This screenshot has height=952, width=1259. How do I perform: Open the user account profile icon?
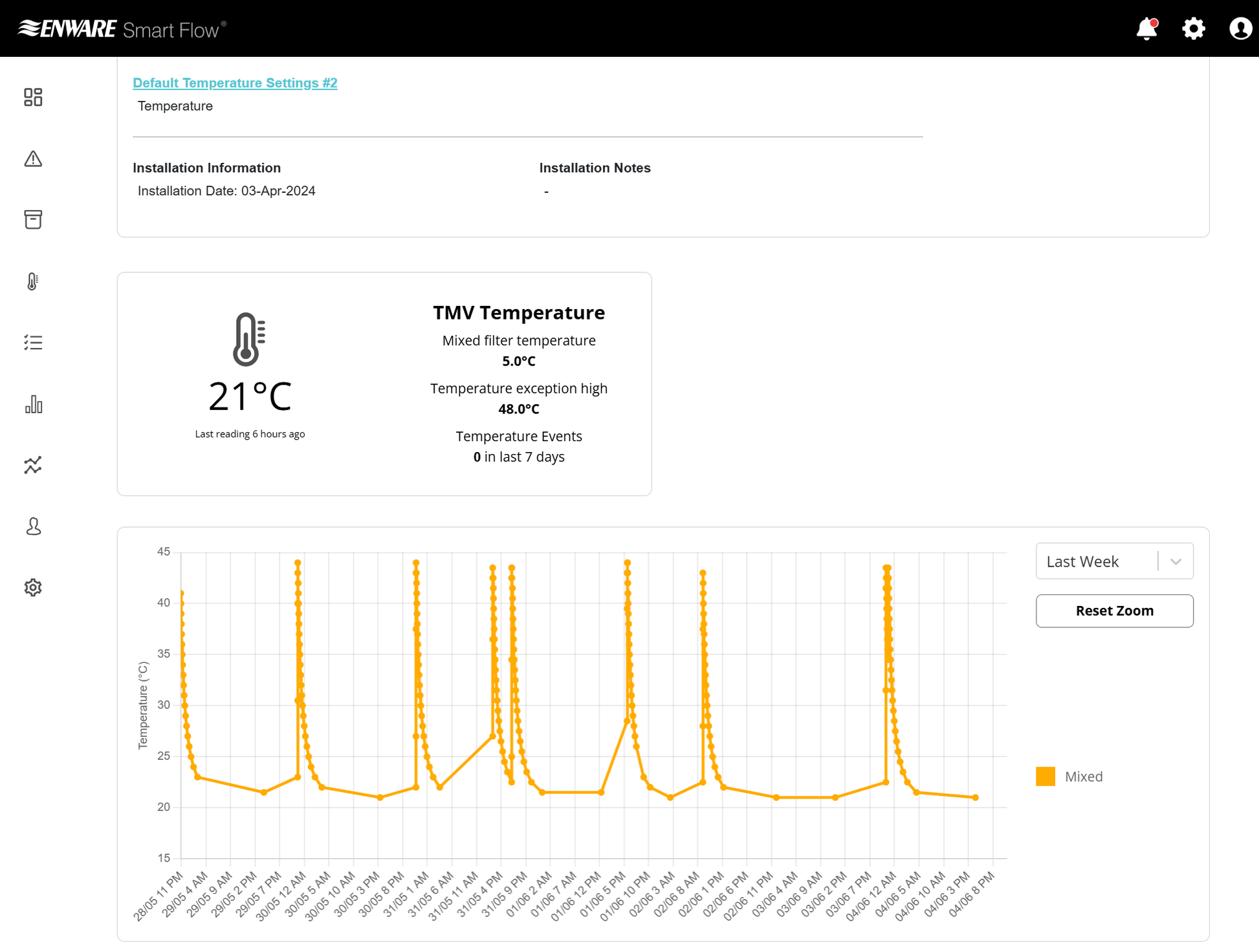[1240, 28]
